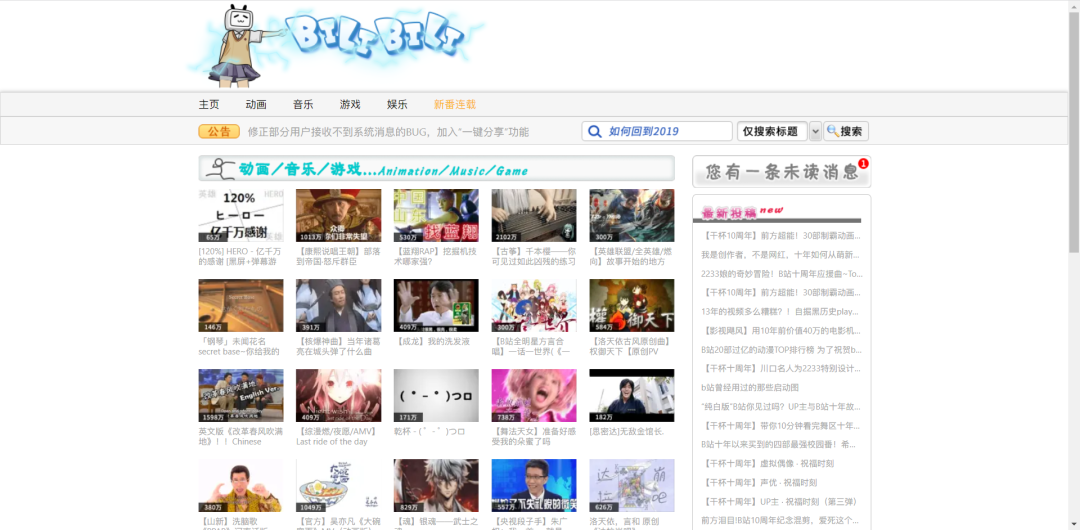The height and width of the screenshot is (530, 1080).
Task: Click the page vertical scrollbar thumb
Action: [1074, 131]
